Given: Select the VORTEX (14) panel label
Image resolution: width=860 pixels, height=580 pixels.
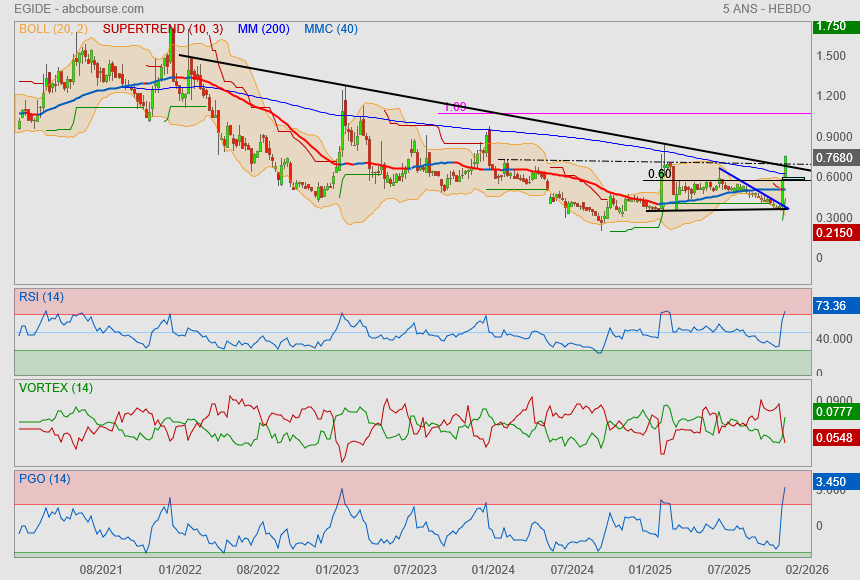Looking at the screenshot, I should (54, 388).
